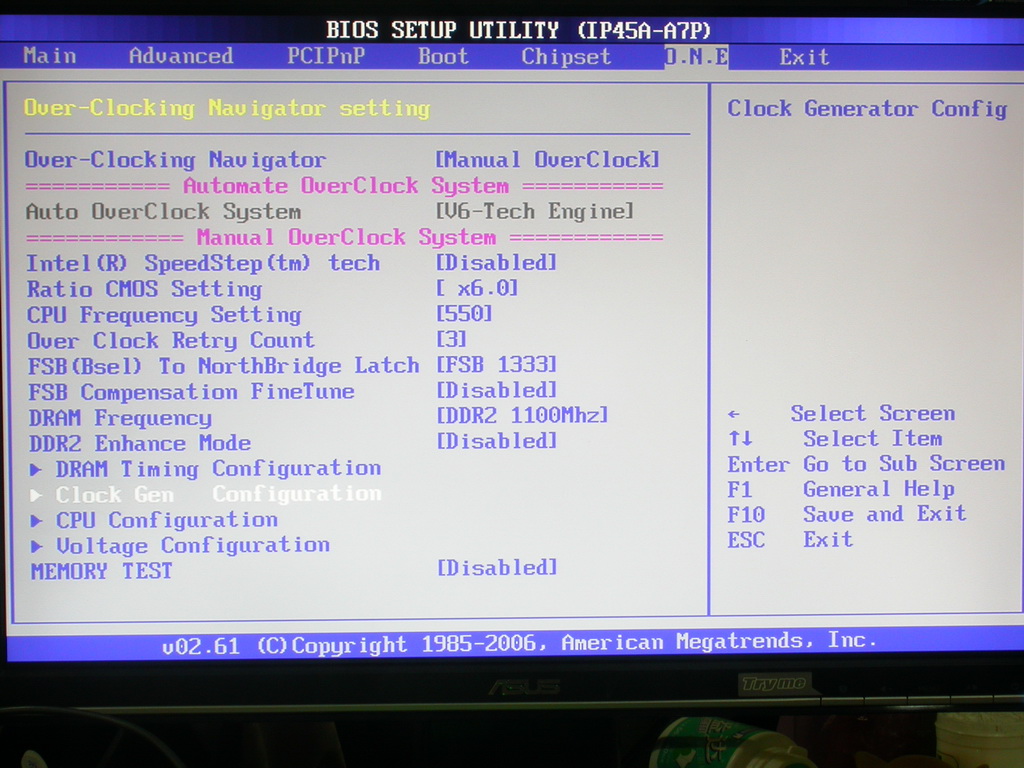The height and width of the screenshot is (768, 1024).
Task: Select the V6-Tech Engine value
Action: 534,212
